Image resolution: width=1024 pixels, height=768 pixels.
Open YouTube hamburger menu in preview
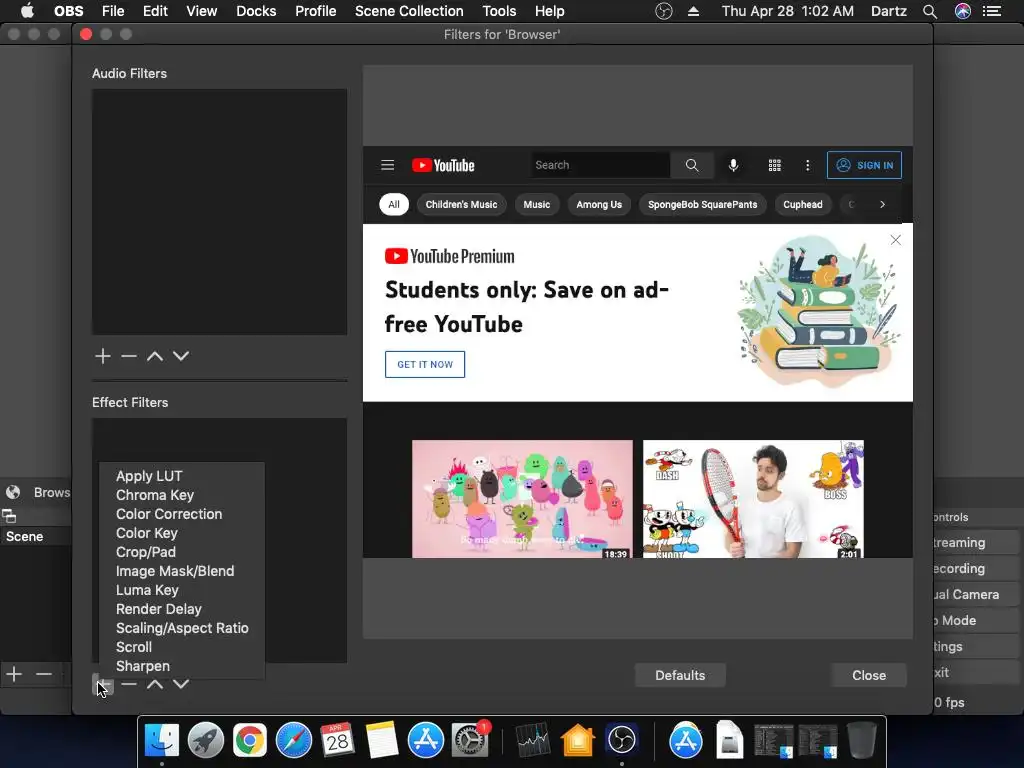[x=387, y=165]
